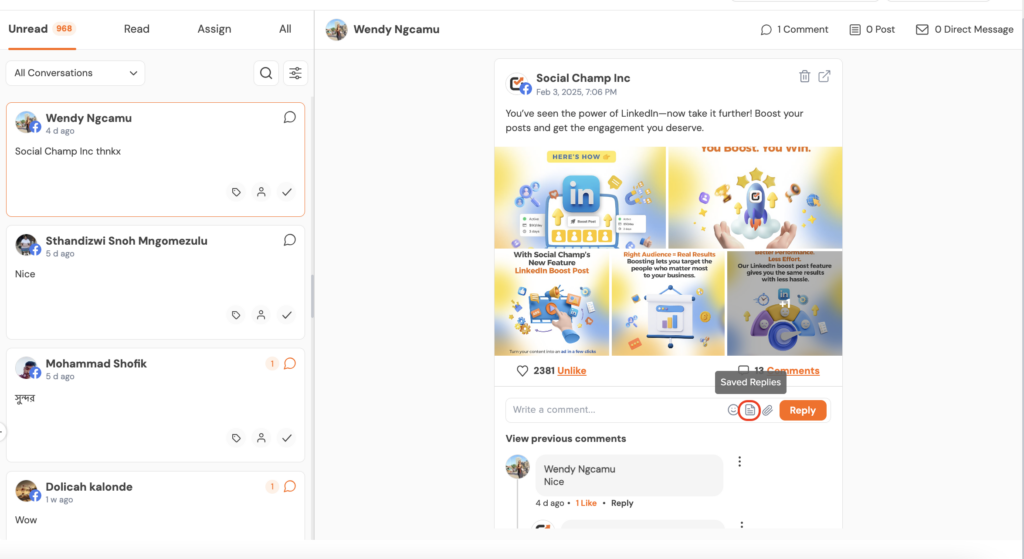Open the Saved Replies icon
Image resolution: width=1024 pixels, height=559 pixels.
pos(749,410)
